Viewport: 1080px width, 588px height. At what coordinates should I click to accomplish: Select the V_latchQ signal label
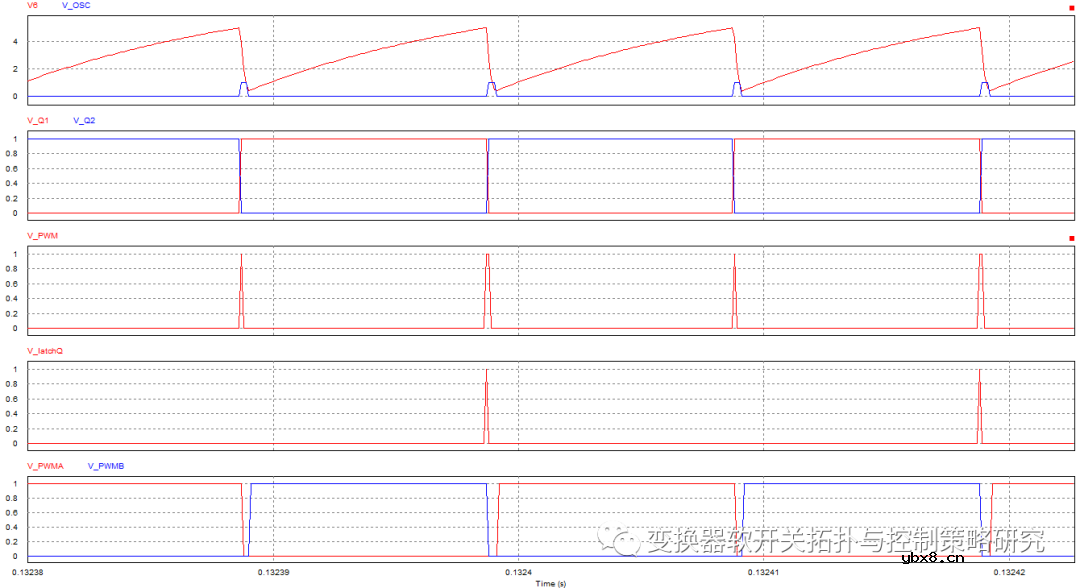[x=46, y=351]
